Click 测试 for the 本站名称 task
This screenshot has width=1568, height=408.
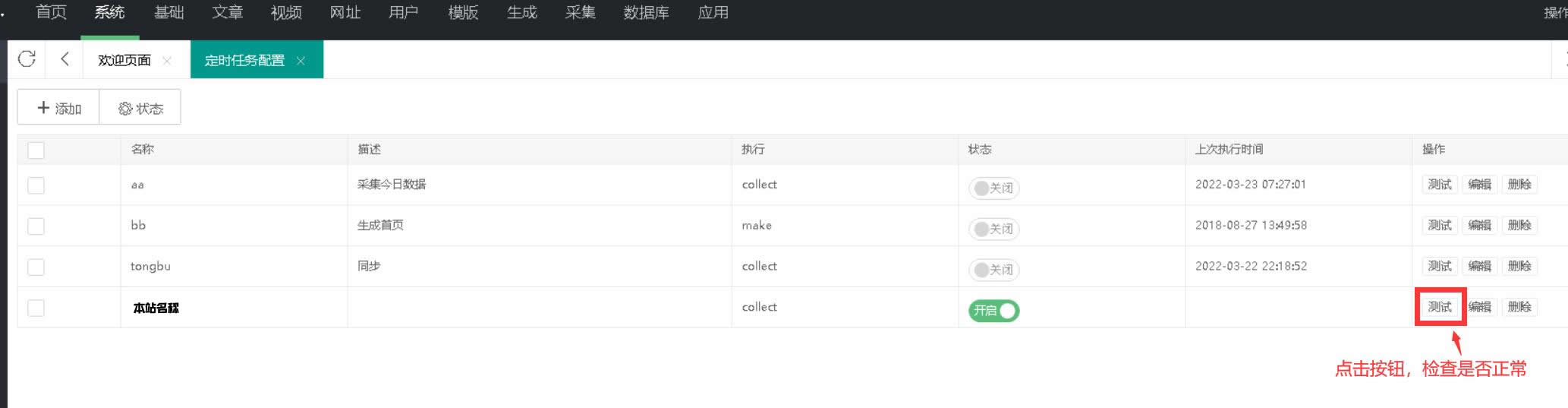pyautogui.click(x=1439, y=307)
